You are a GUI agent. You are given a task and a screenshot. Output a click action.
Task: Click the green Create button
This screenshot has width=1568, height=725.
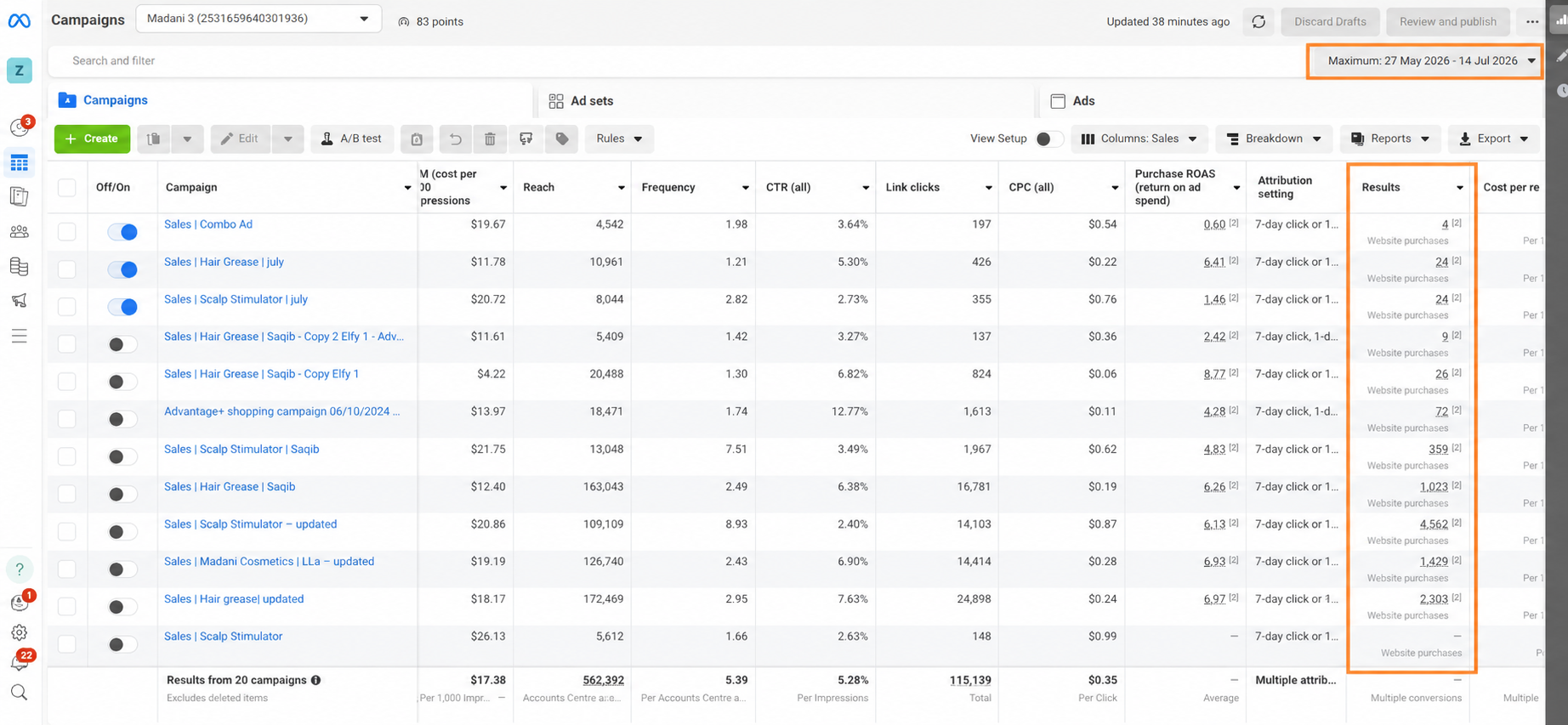[x=92, y=139]
